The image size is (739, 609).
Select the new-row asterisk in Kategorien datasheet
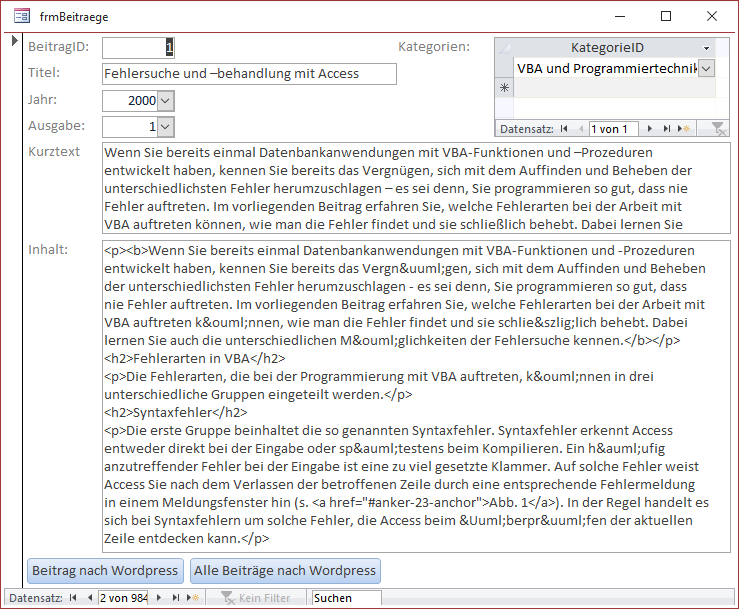click(504, 88)
